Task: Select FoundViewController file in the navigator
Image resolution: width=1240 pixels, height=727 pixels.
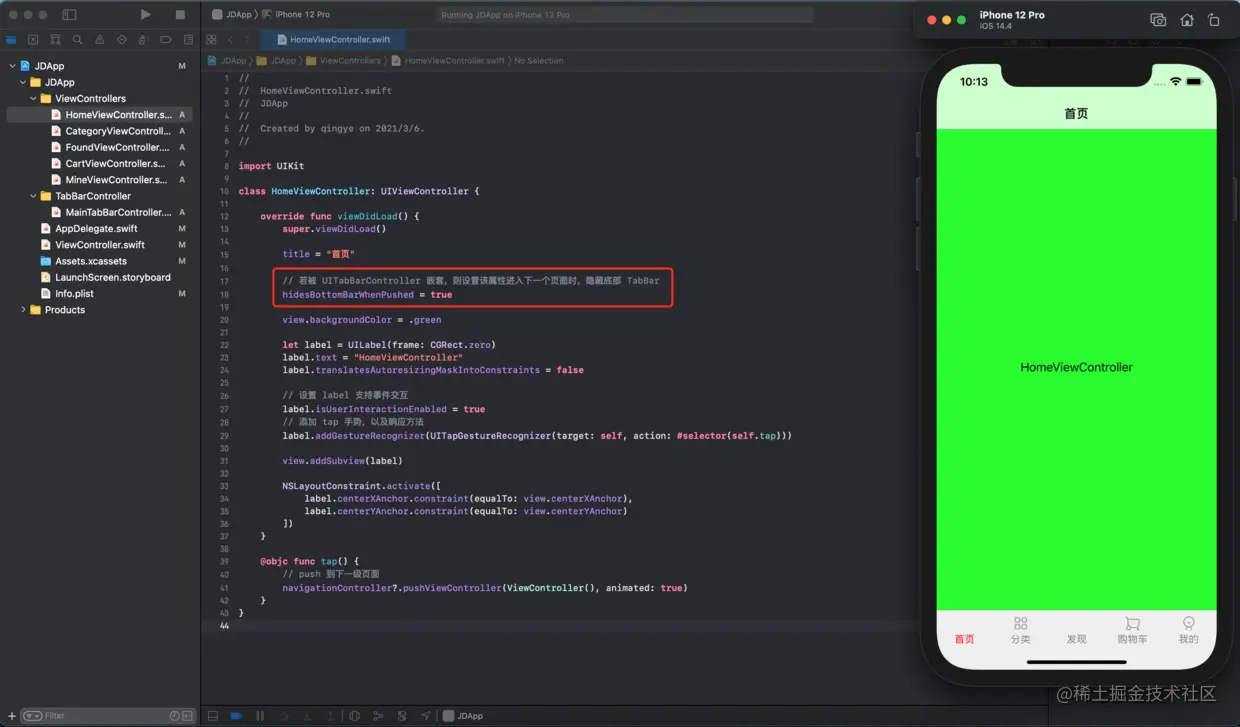Action: tap(100, 147)
